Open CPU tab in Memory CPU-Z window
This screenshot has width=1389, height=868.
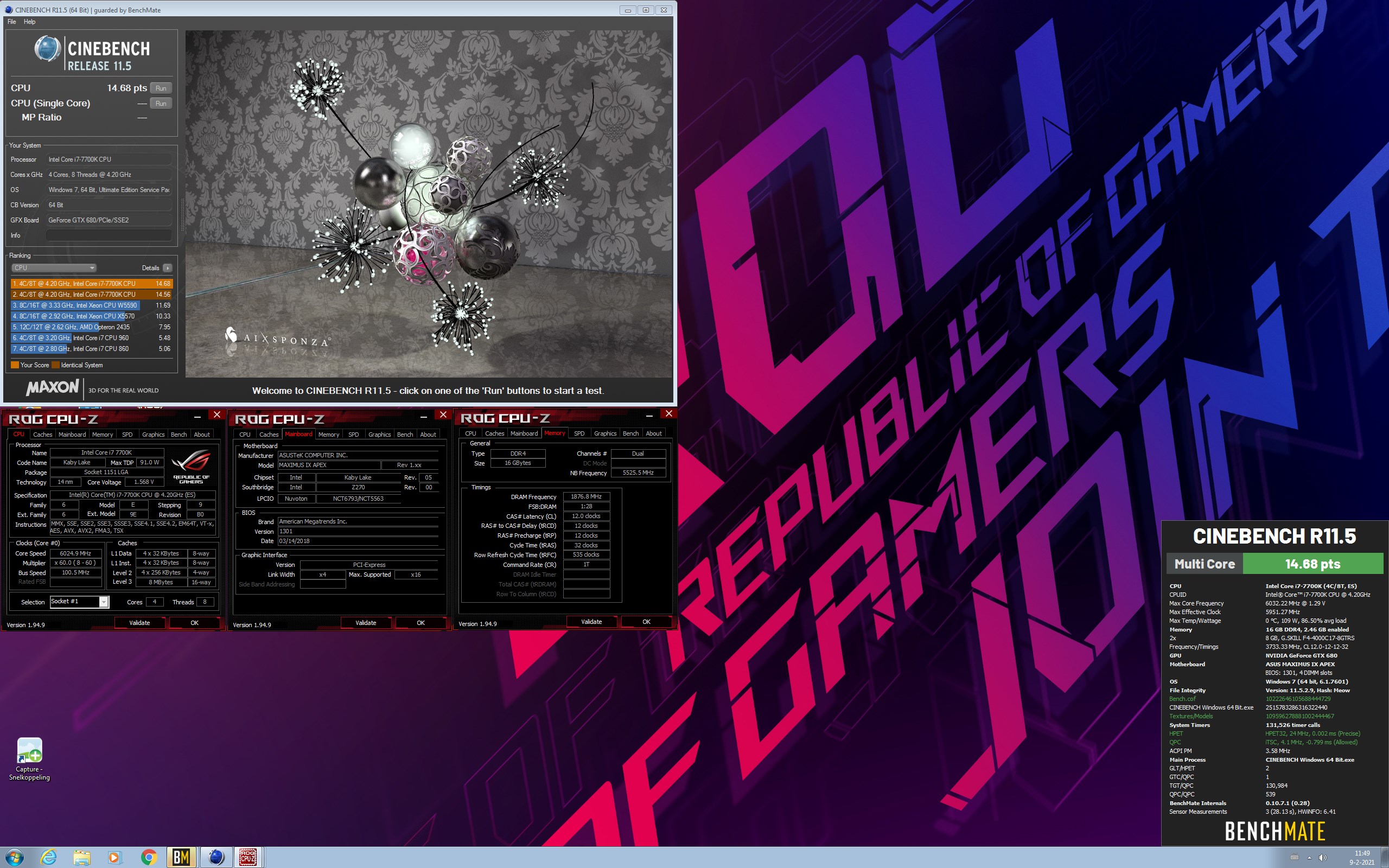[x=470, y=433]
